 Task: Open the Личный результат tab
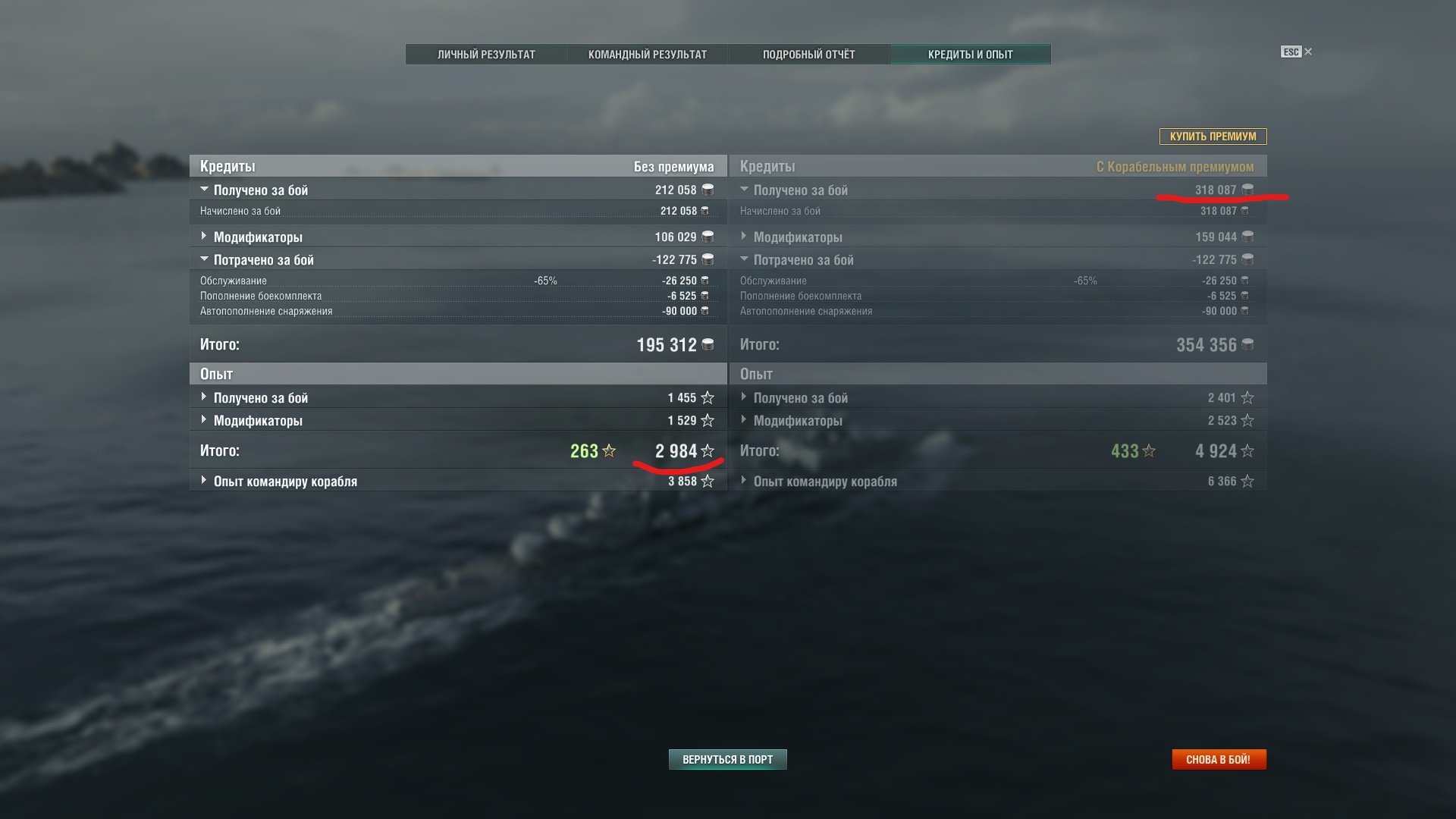click(486, 55)
